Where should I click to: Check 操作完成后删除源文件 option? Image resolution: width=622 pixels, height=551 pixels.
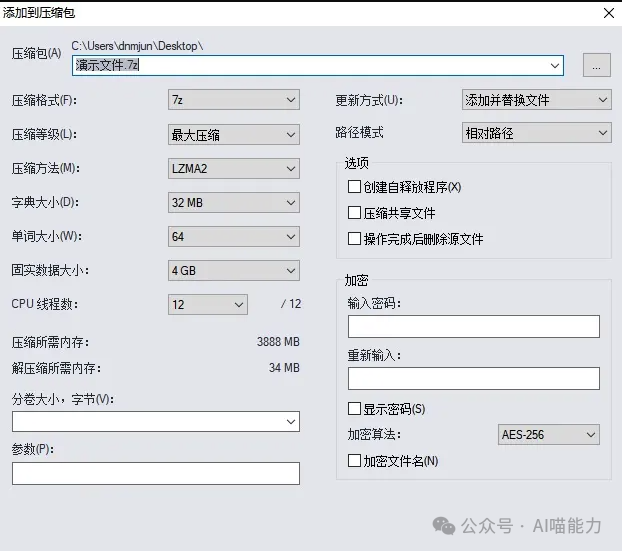[x=354, y=239]
